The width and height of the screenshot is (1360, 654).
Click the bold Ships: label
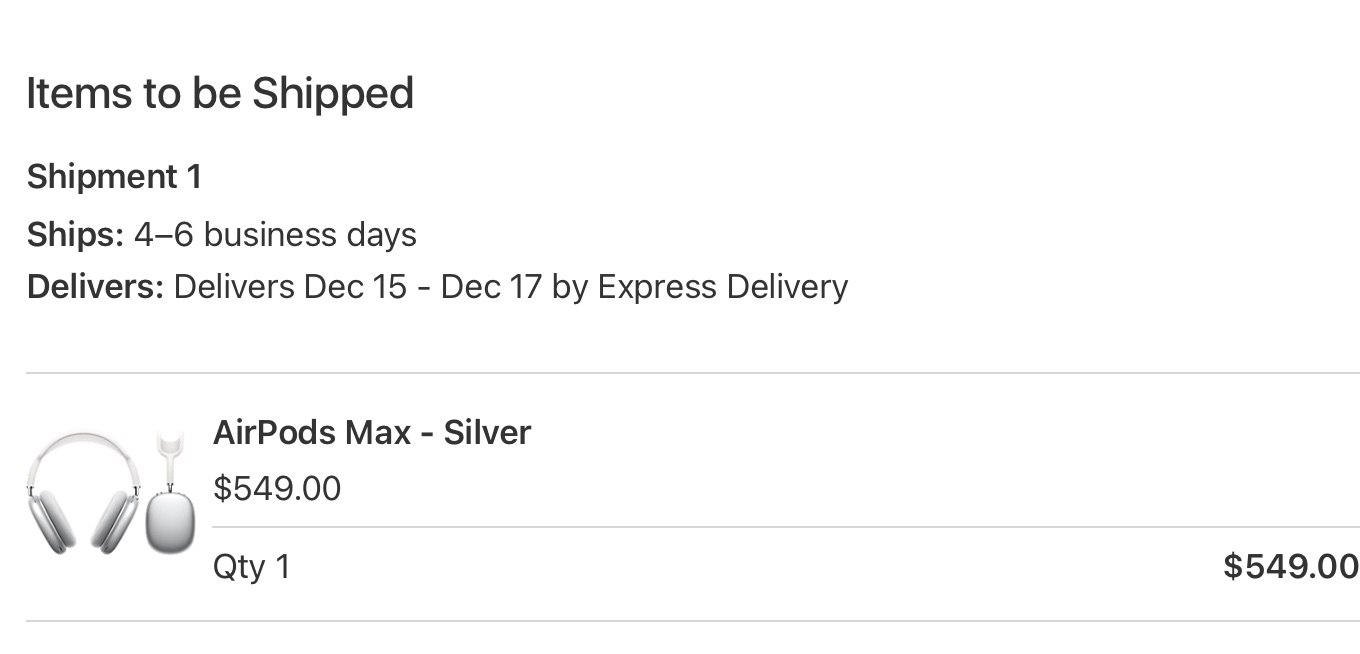75,235
